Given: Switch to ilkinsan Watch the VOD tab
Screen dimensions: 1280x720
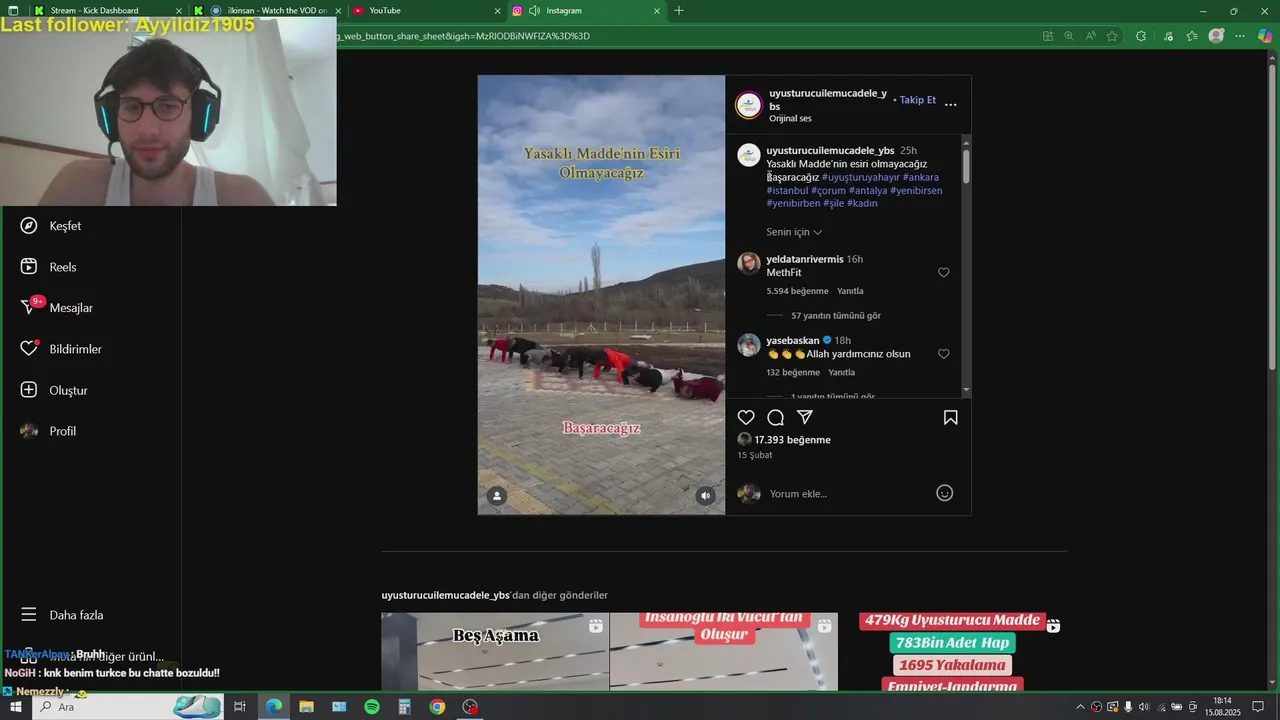Looking at the screenshot, I should [x=270, y=10].
